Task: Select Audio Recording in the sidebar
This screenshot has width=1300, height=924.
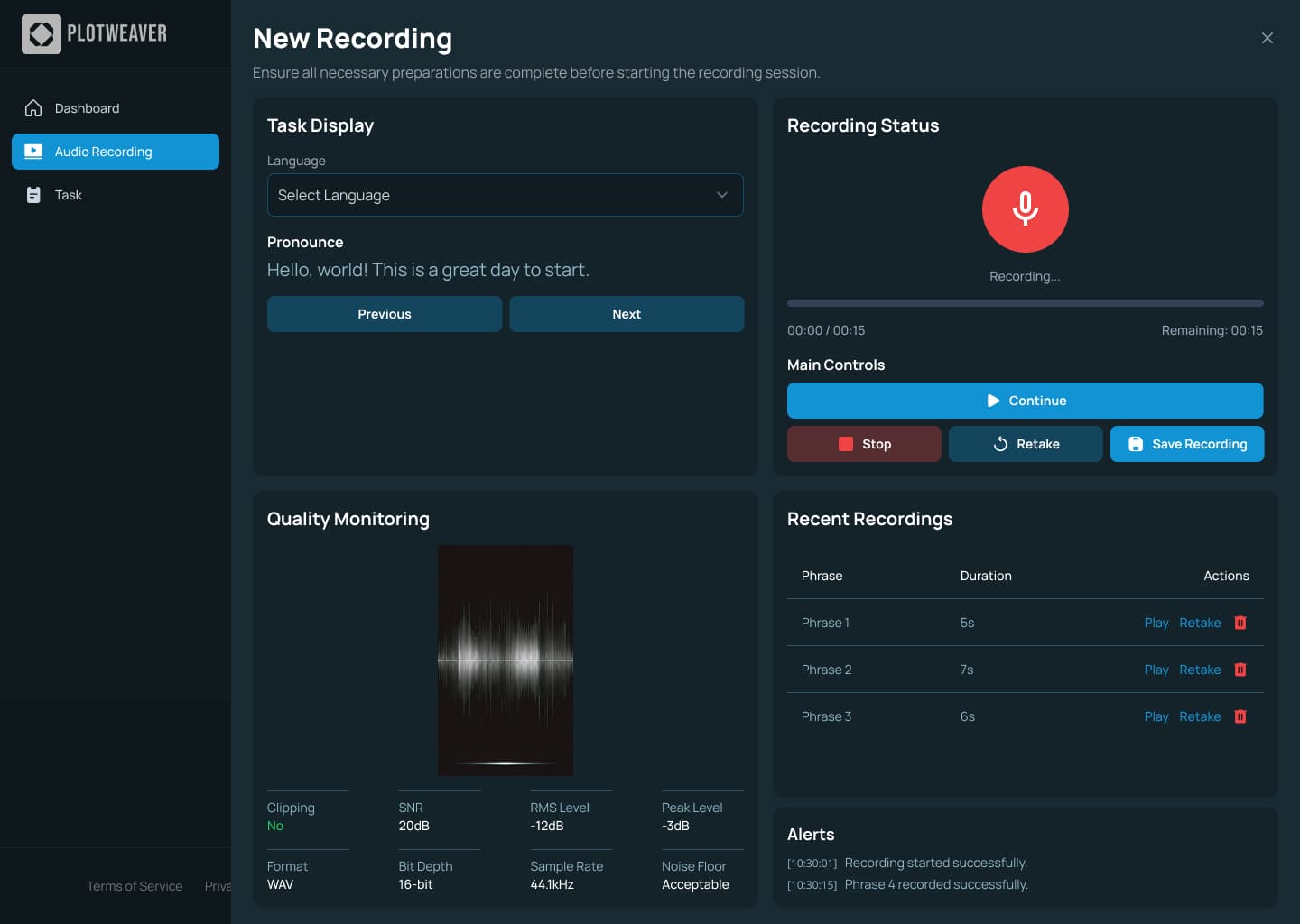Action: point(116,152)
